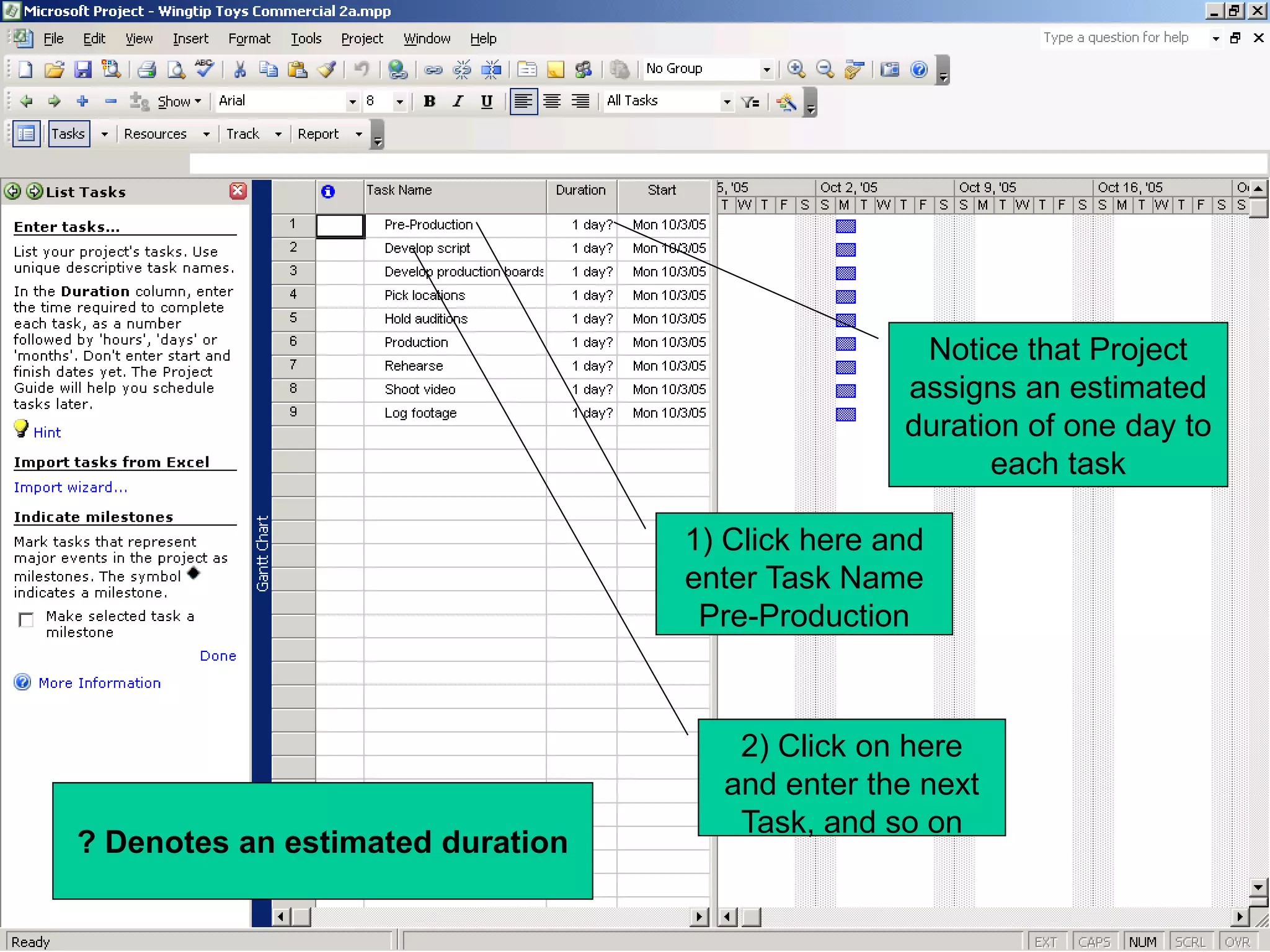The height and width of the screenshot is (952, 1270).
Task: Save the project with the floppy disk icon
Action: 82,69
